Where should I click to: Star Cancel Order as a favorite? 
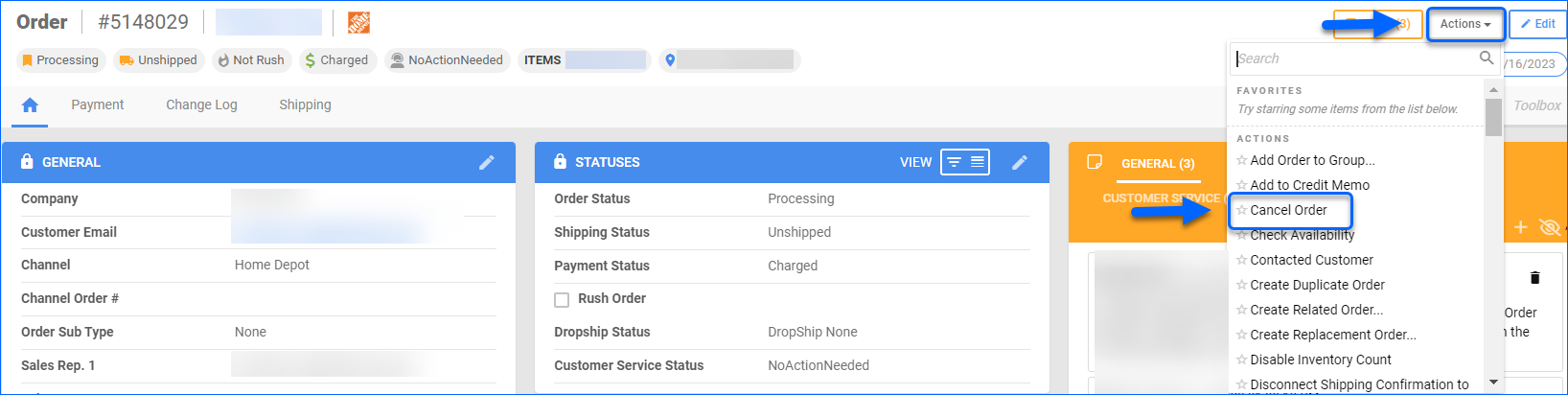click(x=1241, y=210)
